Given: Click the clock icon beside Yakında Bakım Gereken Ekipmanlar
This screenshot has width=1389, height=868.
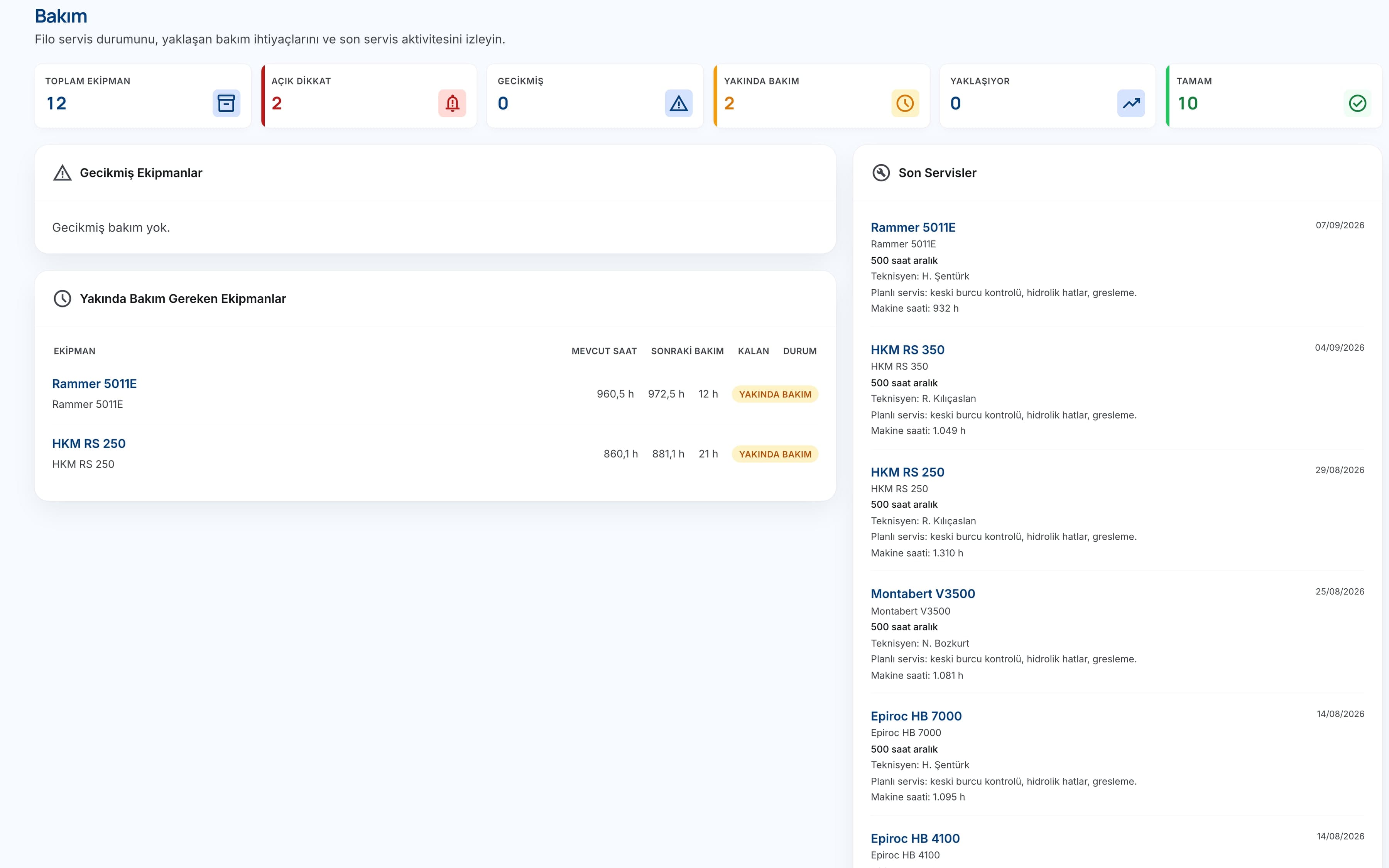Looking at the screenshot, I should tap(63, 299).
